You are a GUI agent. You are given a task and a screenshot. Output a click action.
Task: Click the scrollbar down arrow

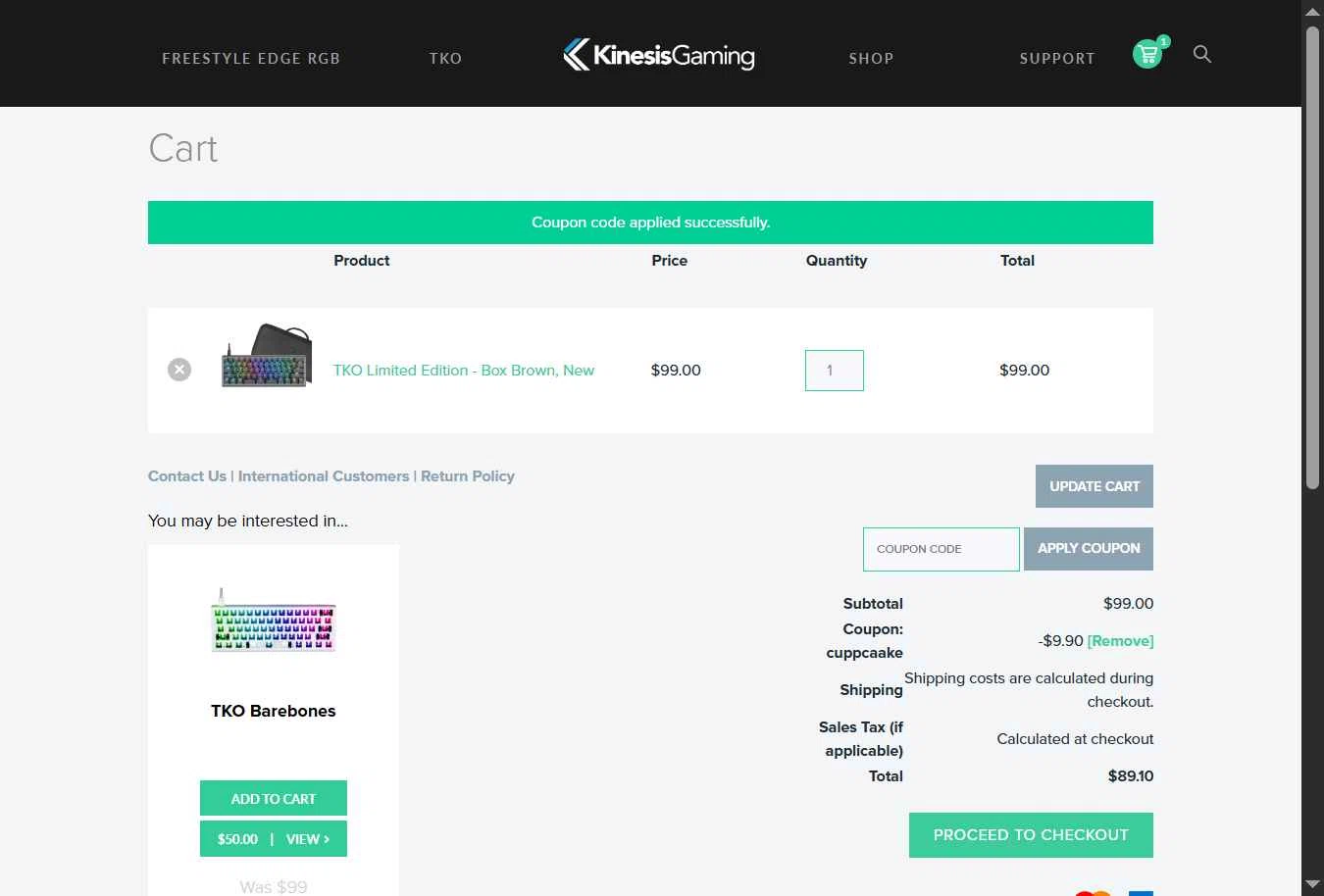(1312, 884)
